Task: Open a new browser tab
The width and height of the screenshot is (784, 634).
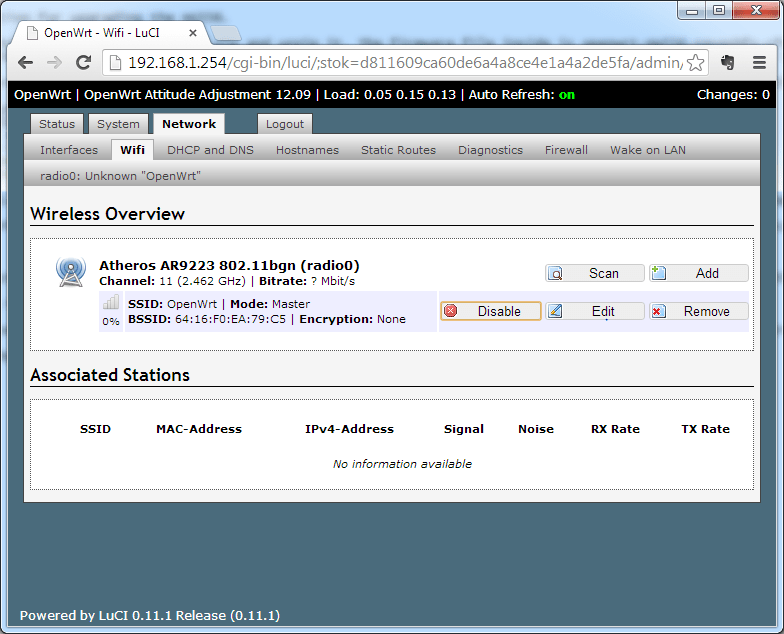Action: point(226,33)
